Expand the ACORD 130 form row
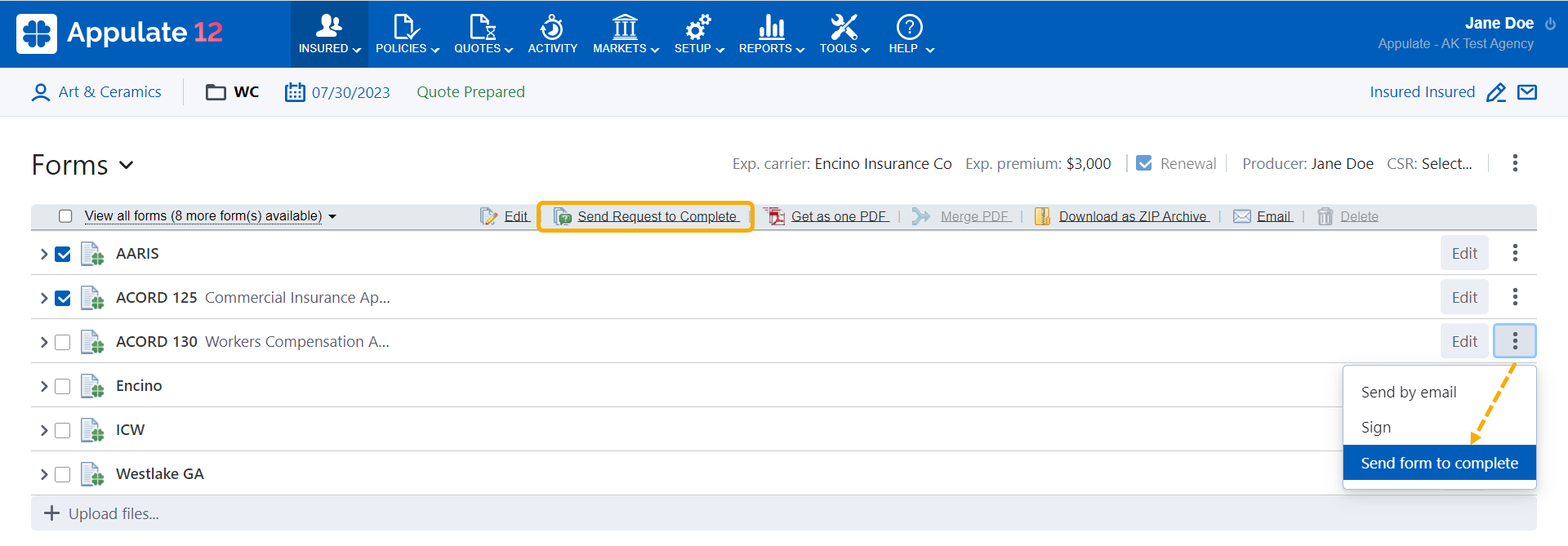Viewport: 1568px width, 546px height. pyautogui.click(x=43, y=342)
